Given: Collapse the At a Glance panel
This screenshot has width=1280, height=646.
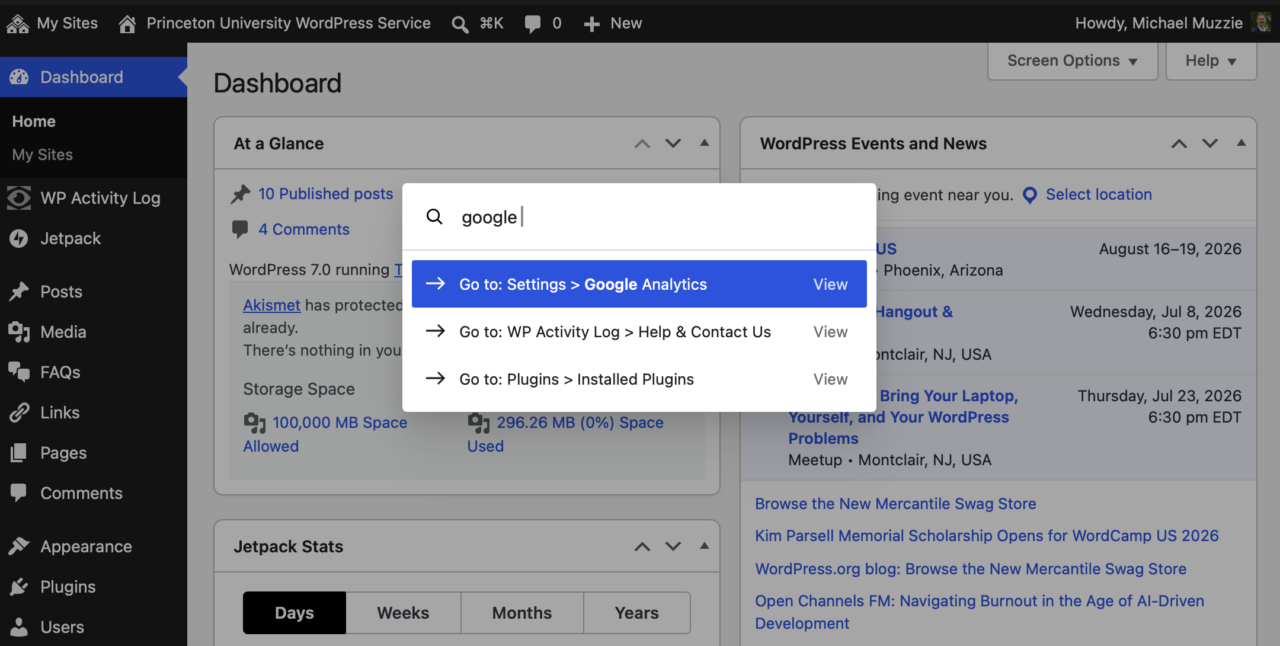Looking at the screenshot, I should tap(704, 143).
